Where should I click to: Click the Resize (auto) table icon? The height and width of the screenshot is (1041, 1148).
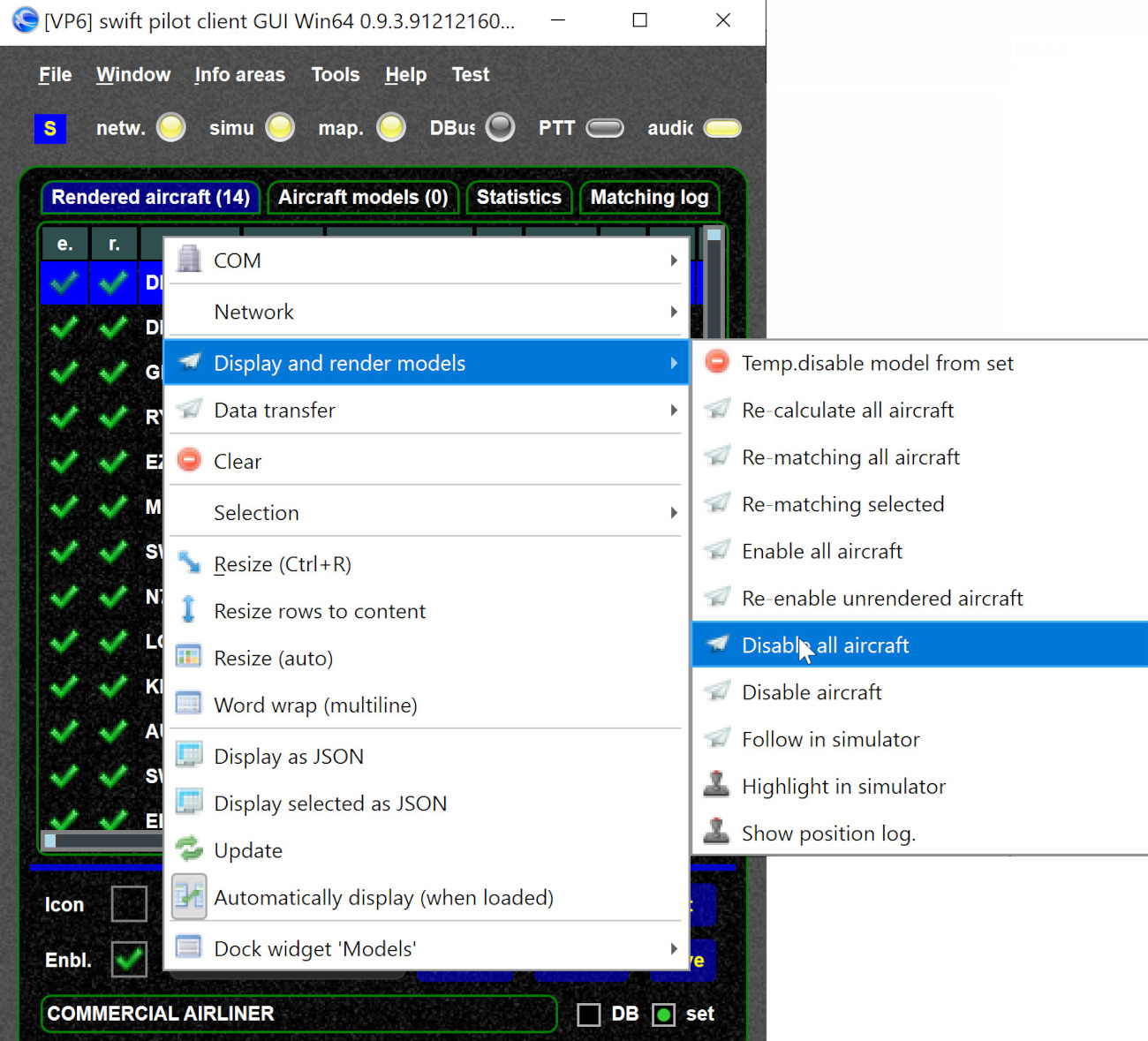(189, 656)
